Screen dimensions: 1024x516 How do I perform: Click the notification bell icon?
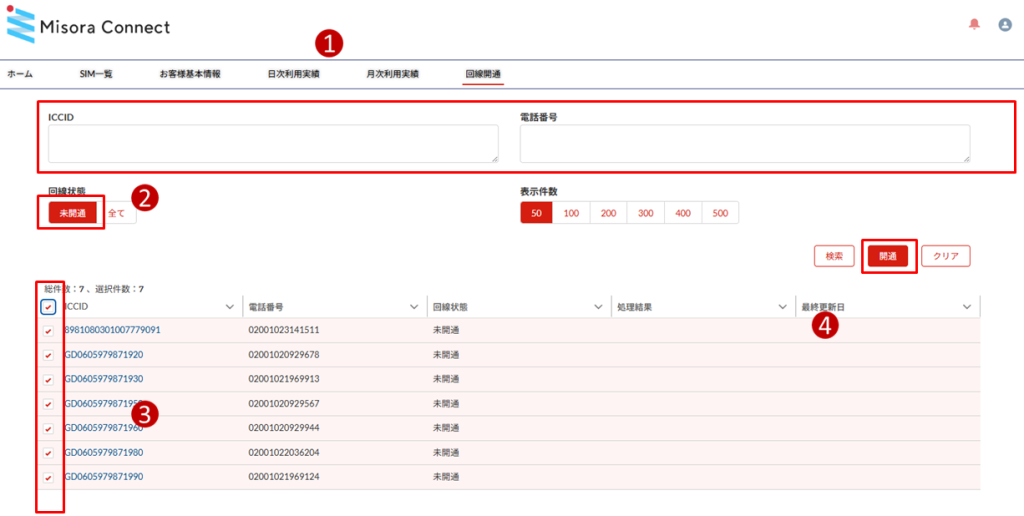[x=974, y=25]
